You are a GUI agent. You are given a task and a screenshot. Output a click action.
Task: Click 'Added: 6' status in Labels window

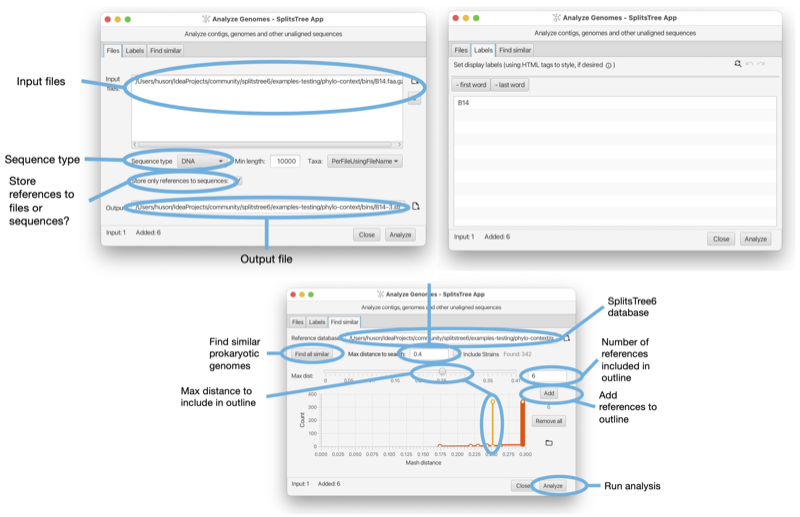coord(497,237)
